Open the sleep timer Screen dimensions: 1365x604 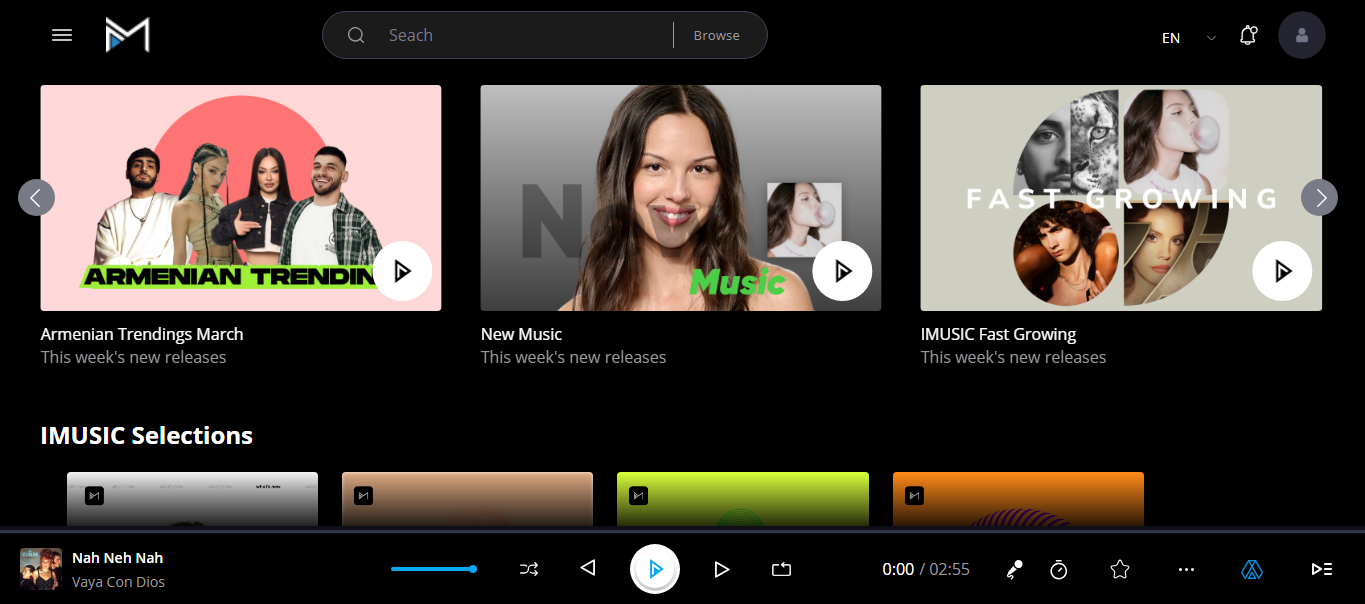(1058, 568)
